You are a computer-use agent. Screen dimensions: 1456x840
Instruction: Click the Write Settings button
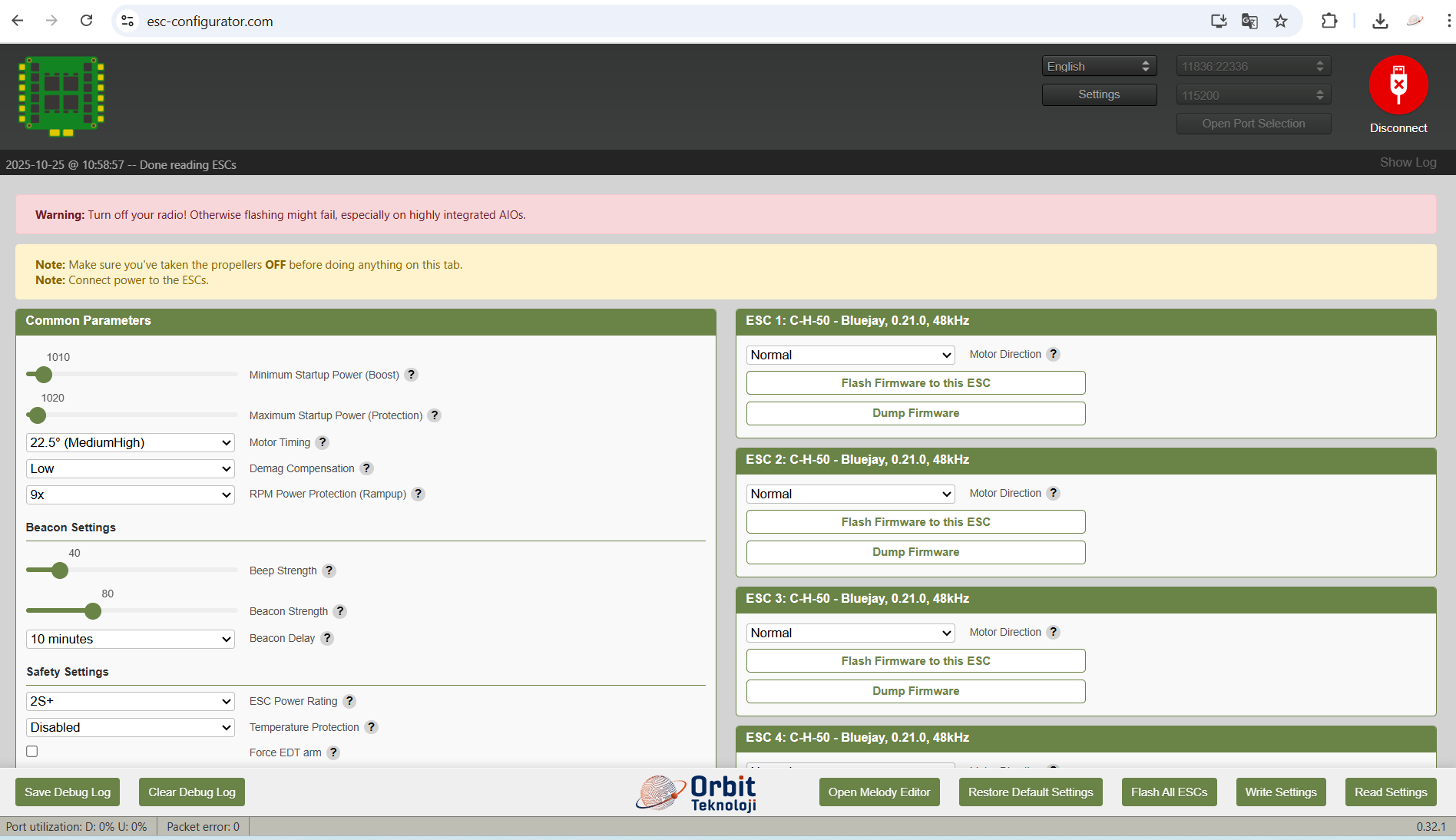click(x=1280, y=792)
